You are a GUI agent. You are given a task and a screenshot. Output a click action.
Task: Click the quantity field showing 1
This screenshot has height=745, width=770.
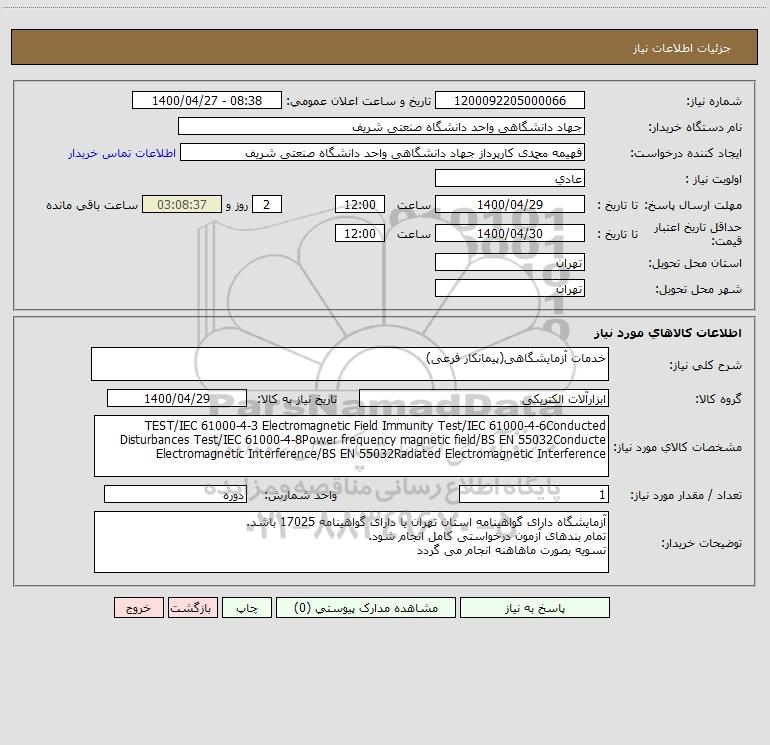pos(534,494)
